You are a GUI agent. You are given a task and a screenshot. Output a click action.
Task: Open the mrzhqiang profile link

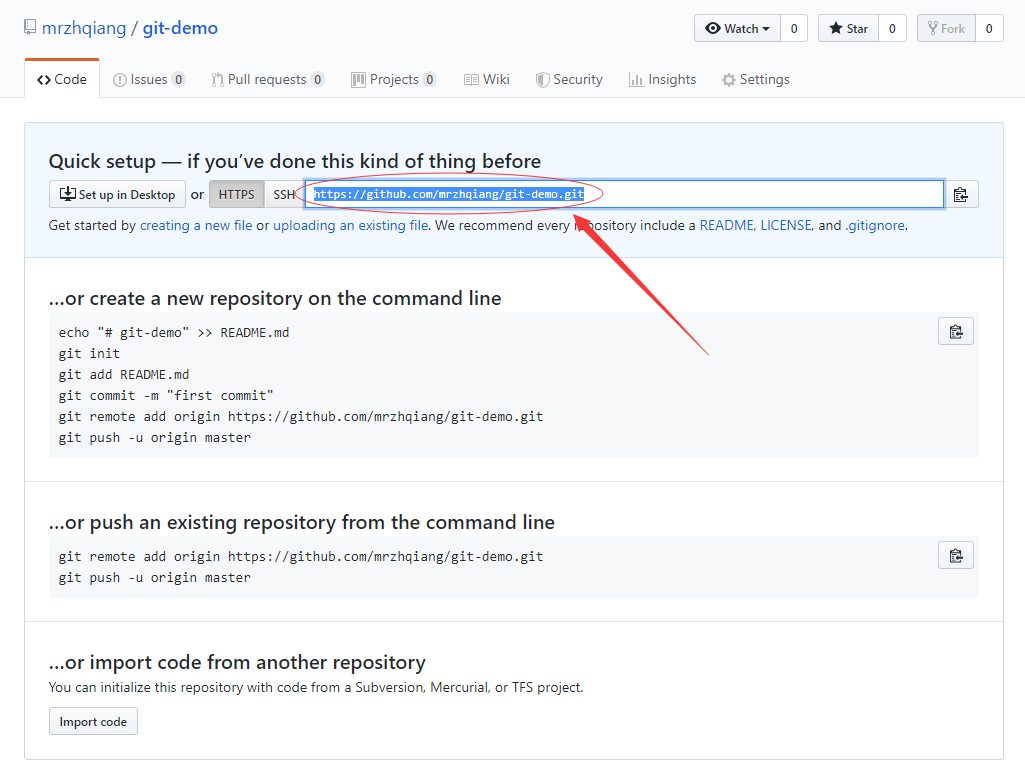(x=84, y=28)
